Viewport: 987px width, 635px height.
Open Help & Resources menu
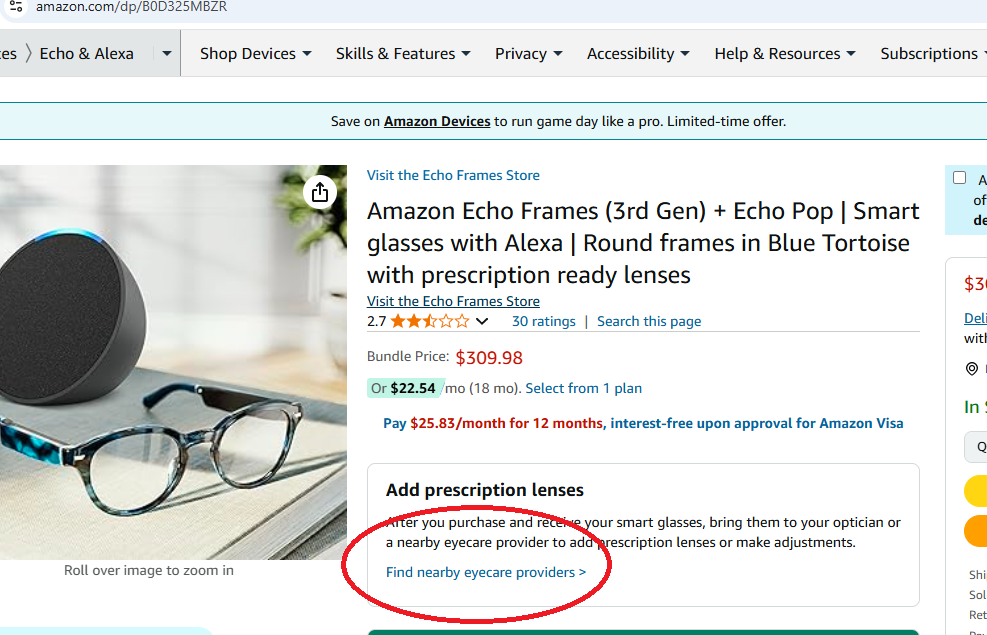pos(784,53)
